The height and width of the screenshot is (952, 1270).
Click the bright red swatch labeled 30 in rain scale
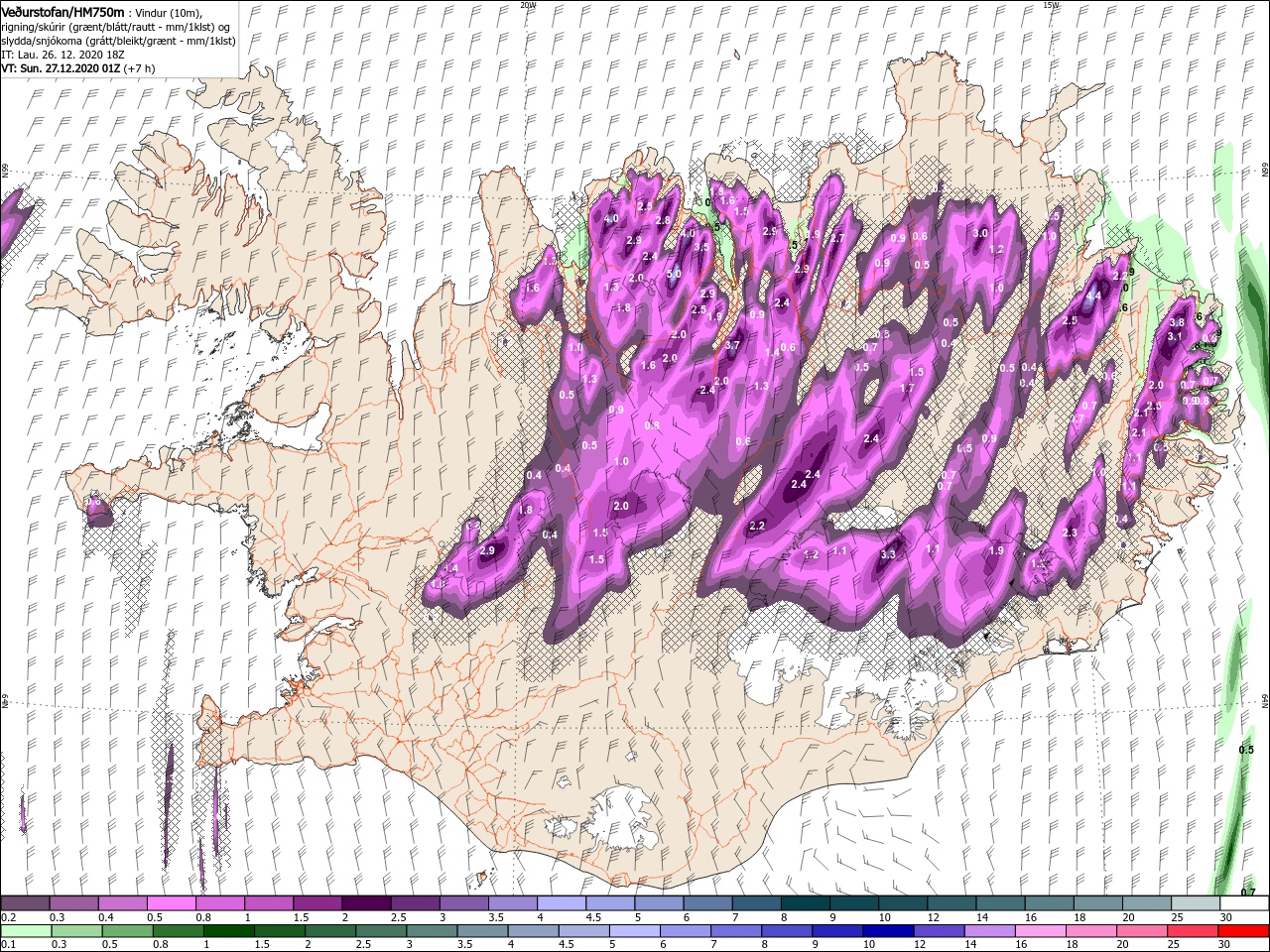(x=1242, y=931)
